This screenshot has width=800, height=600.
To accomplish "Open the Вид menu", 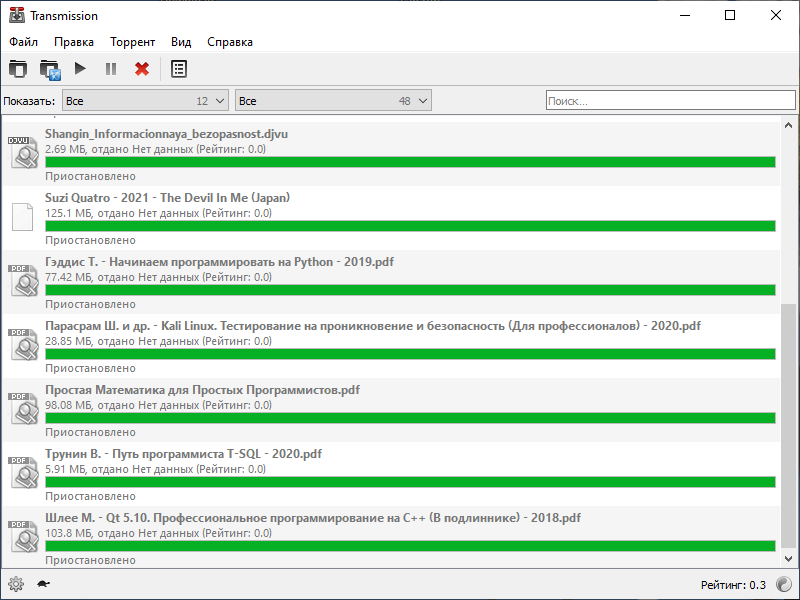I will pos(181,42).
